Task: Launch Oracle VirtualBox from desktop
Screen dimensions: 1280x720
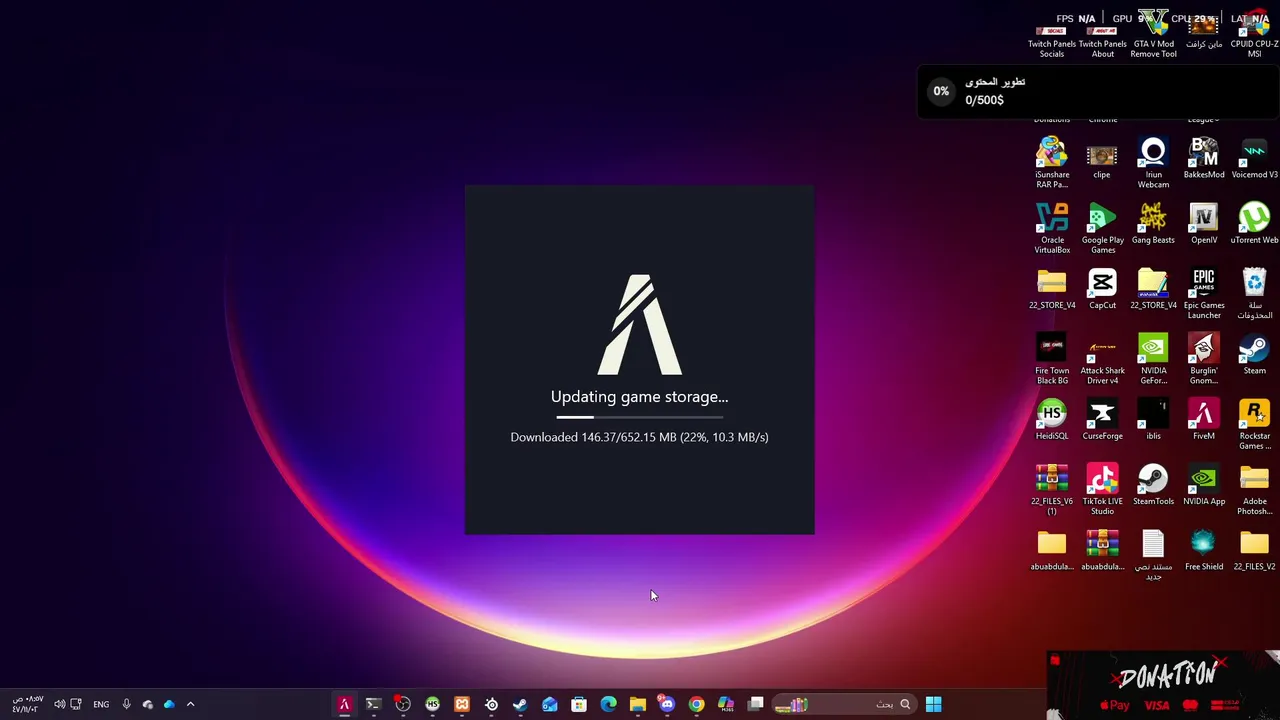Action: (x=1052, y=229)
